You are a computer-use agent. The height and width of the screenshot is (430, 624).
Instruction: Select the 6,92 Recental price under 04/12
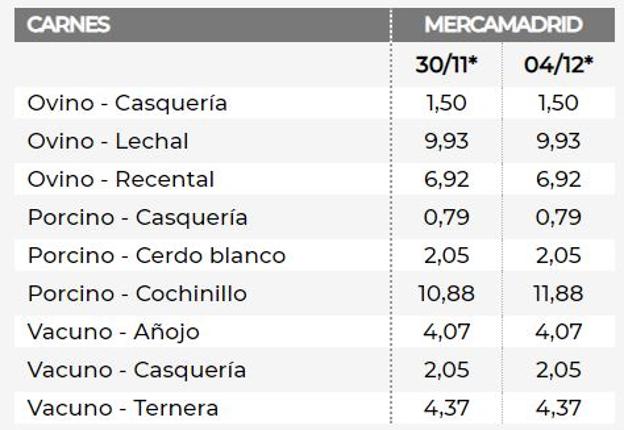[x=558, y=180]
